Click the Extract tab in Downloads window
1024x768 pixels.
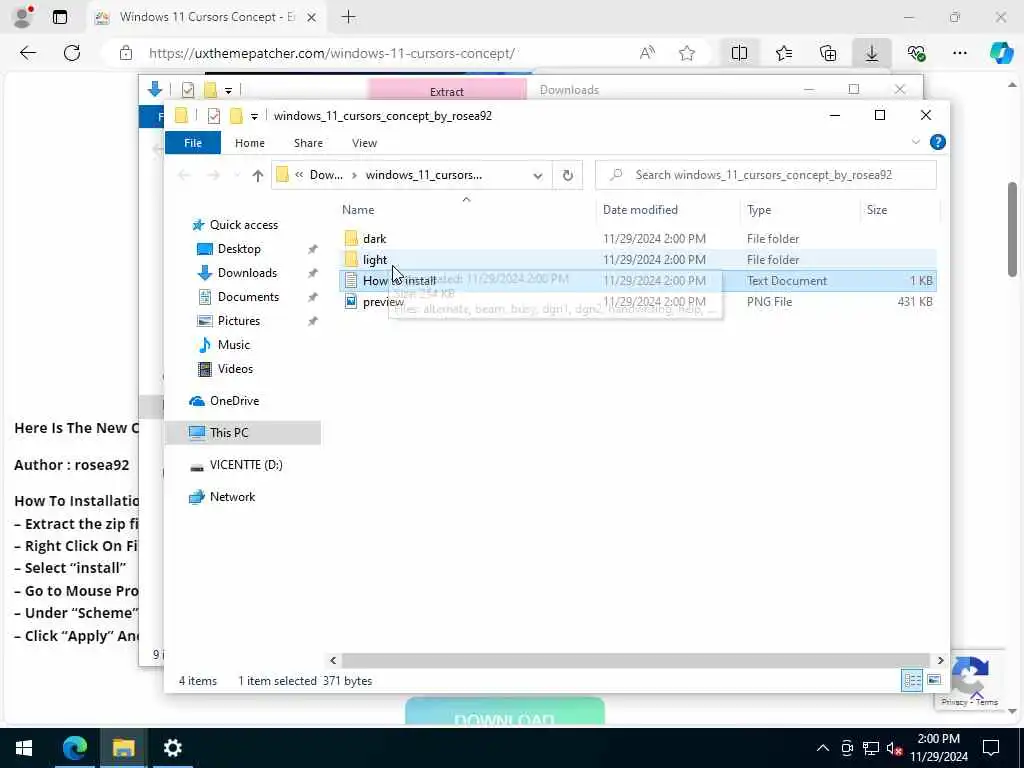[447, 90]
